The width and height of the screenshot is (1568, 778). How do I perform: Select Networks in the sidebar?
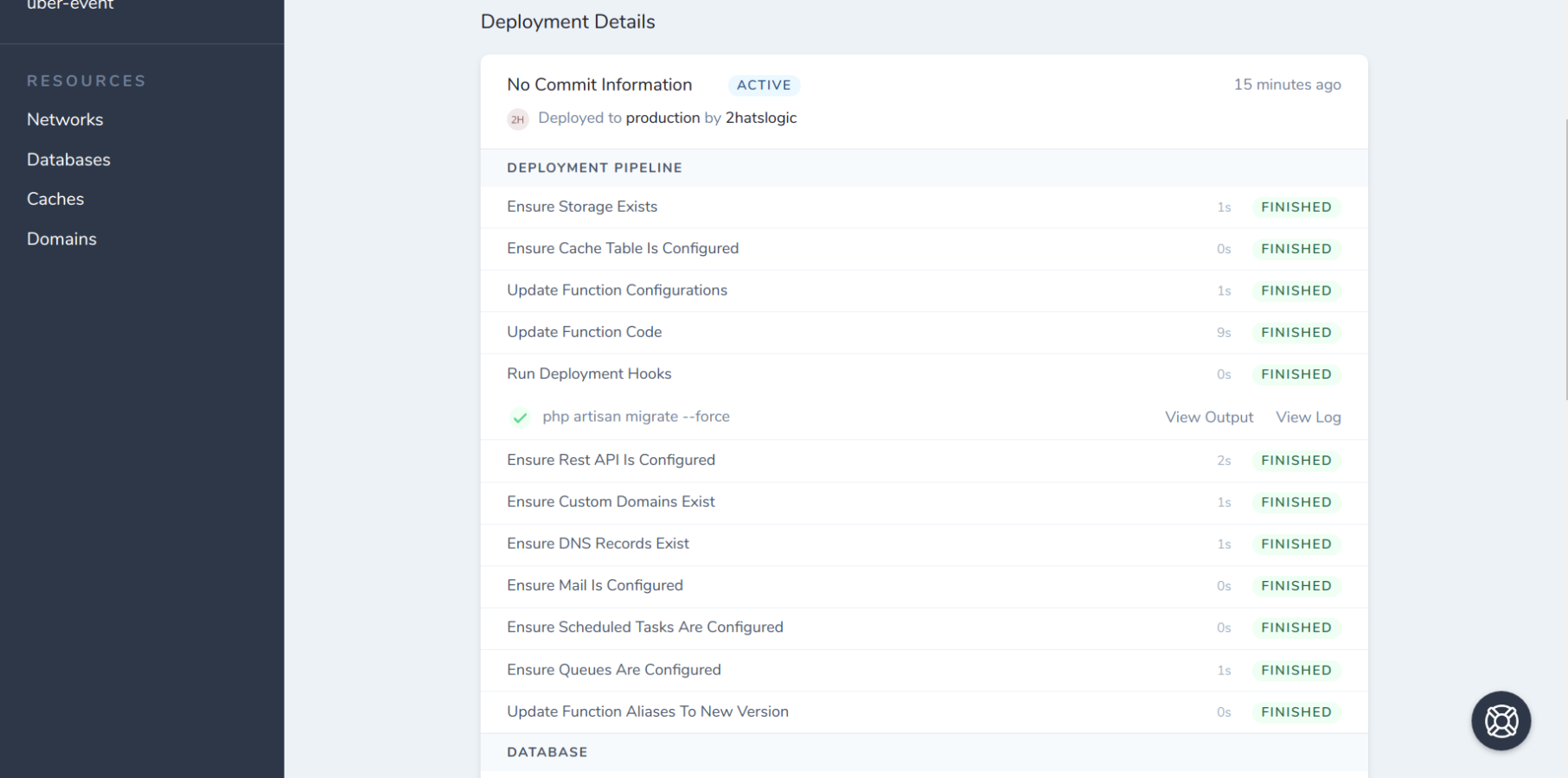(x=65, y=119)
